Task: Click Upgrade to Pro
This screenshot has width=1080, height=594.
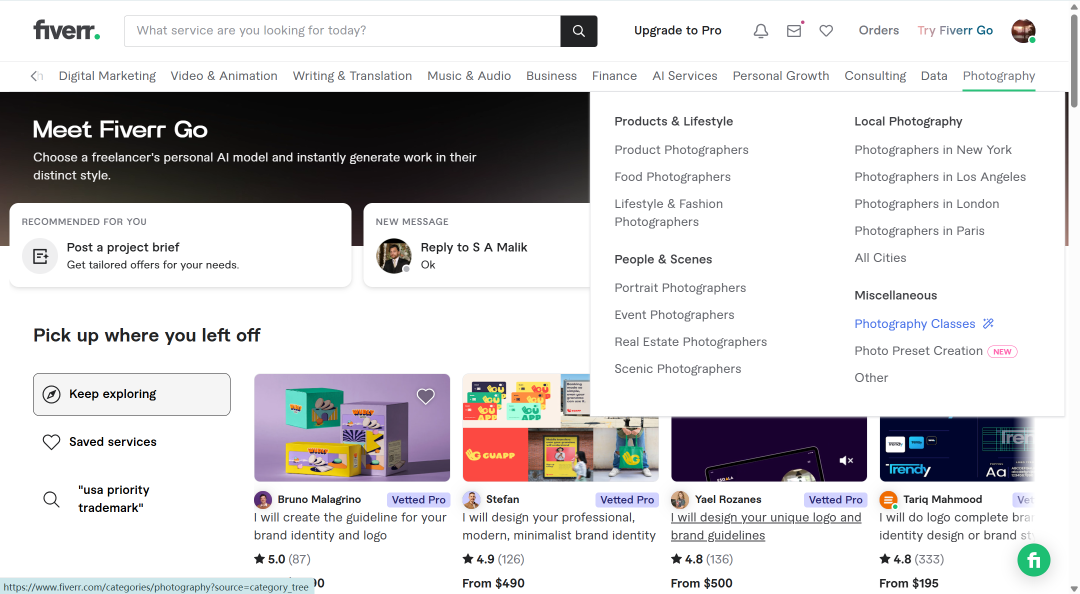Action: (678, 30)
